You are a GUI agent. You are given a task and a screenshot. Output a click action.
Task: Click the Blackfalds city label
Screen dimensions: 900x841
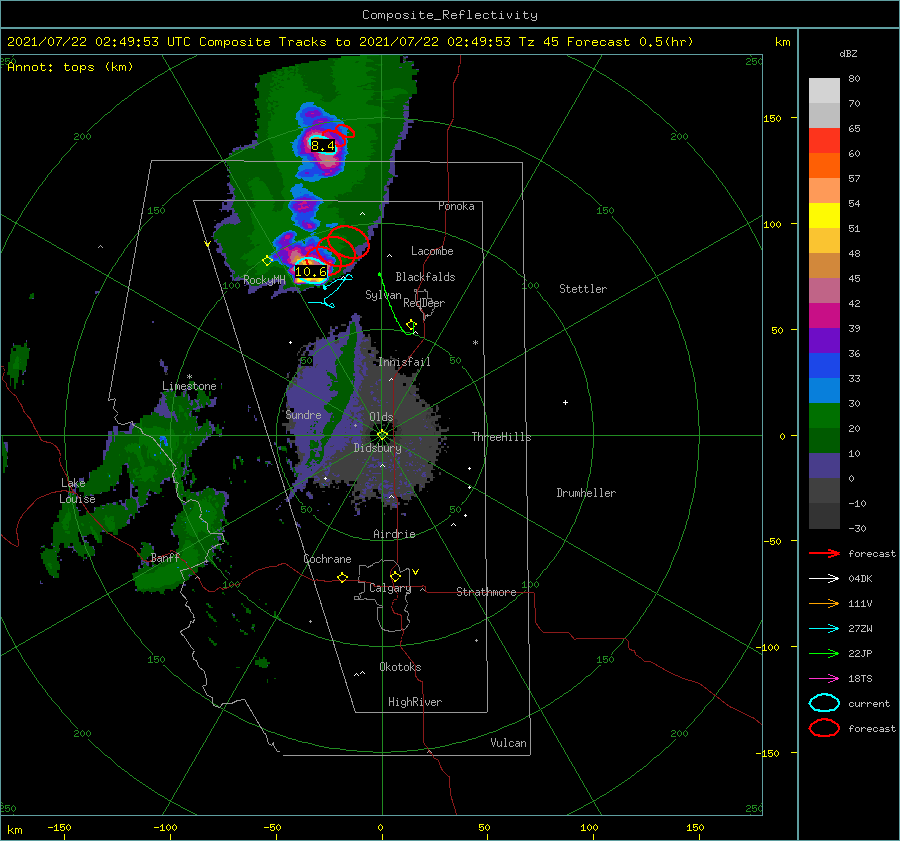click(425, 277)
